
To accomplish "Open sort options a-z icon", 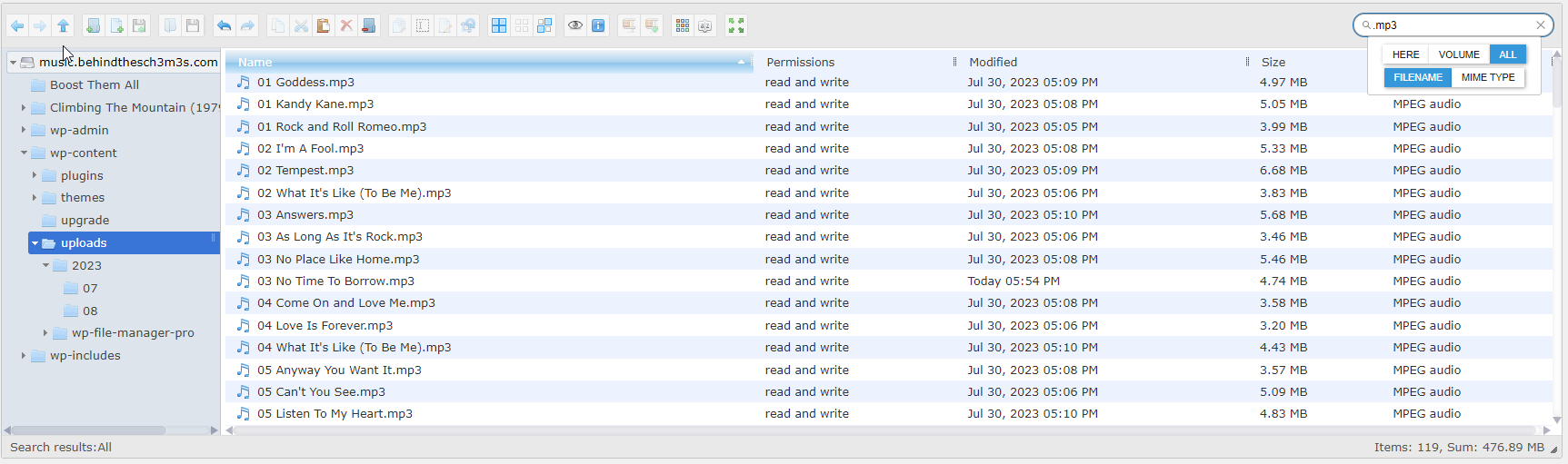I will click(x=705, y=25).
